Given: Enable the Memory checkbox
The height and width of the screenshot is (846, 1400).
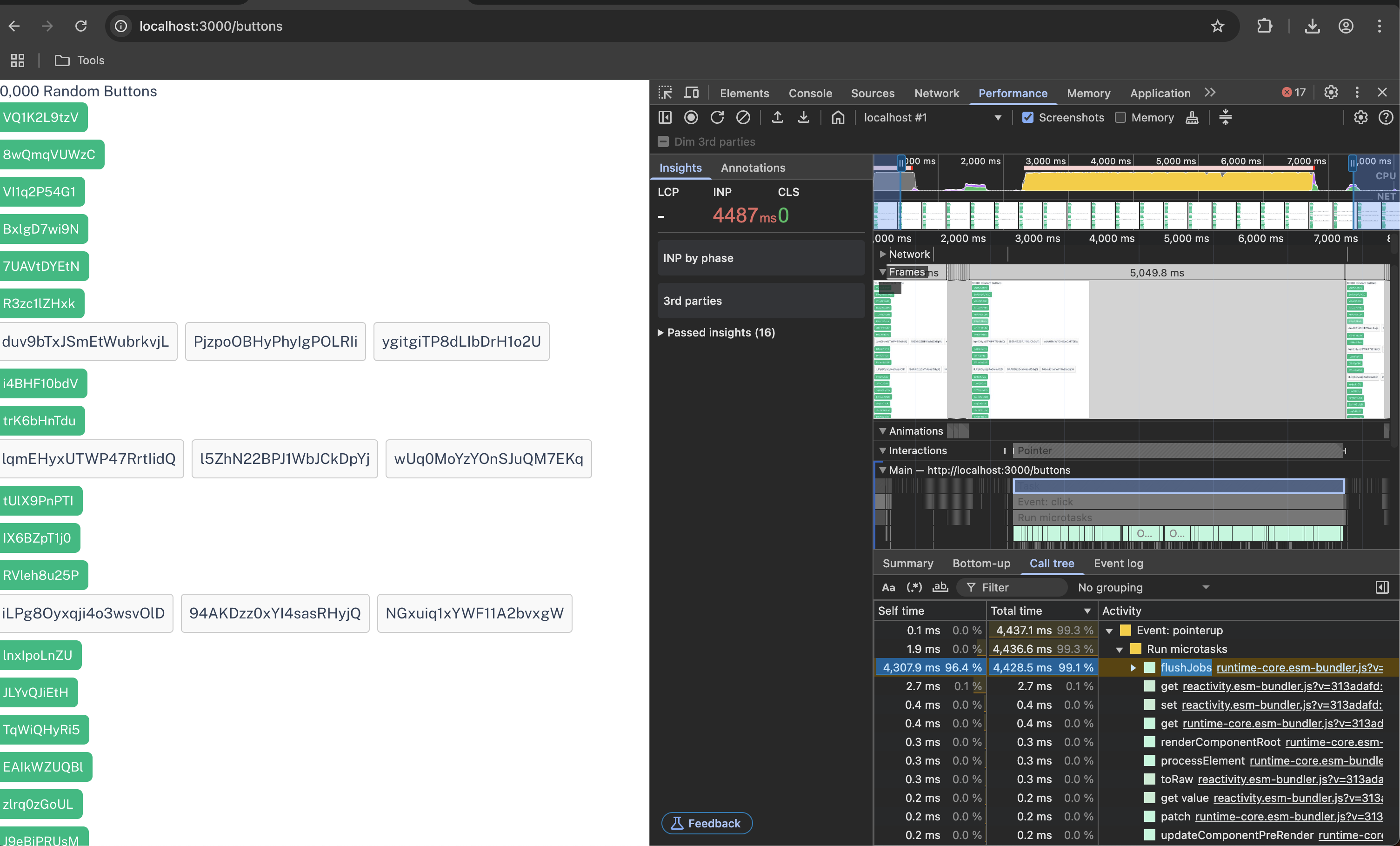Looking at the screenshot, I should click(1120, 118).
